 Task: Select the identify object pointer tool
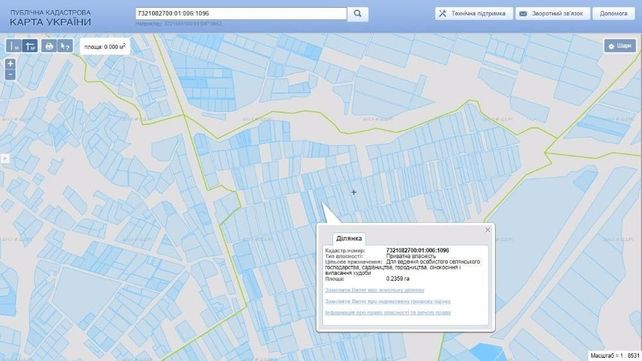[65, 46]
